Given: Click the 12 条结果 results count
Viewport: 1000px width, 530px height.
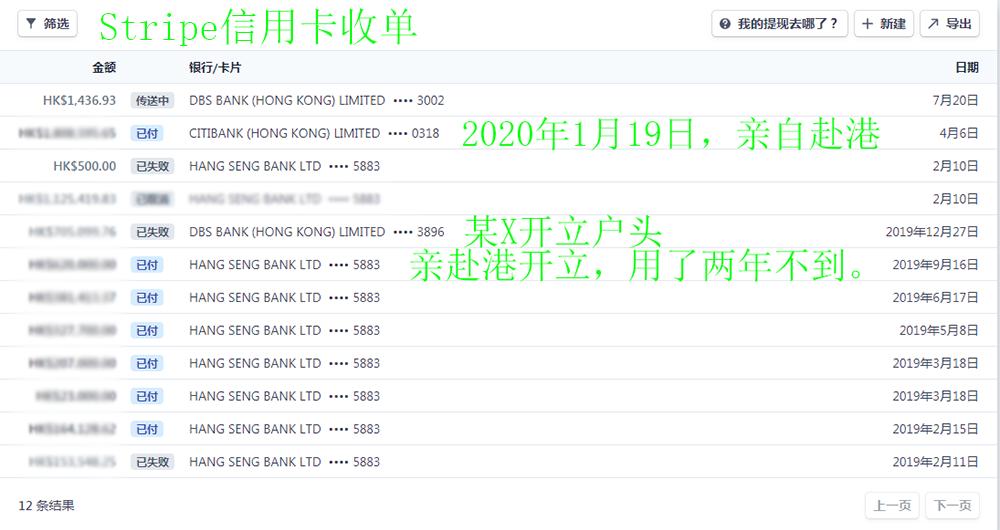Looking at the screenshot, I should pos(47,506).
